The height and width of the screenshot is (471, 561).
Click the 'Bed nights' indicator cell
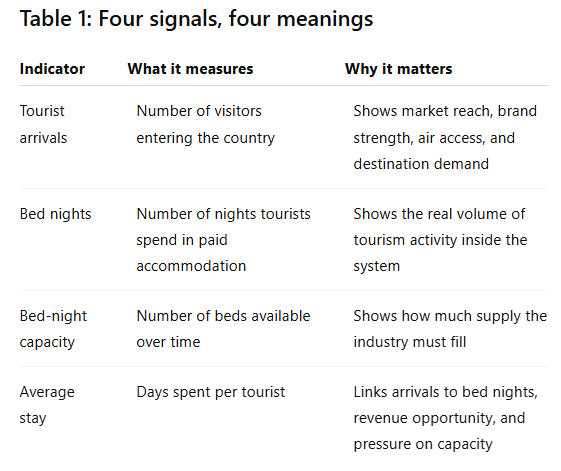[55, 214]
